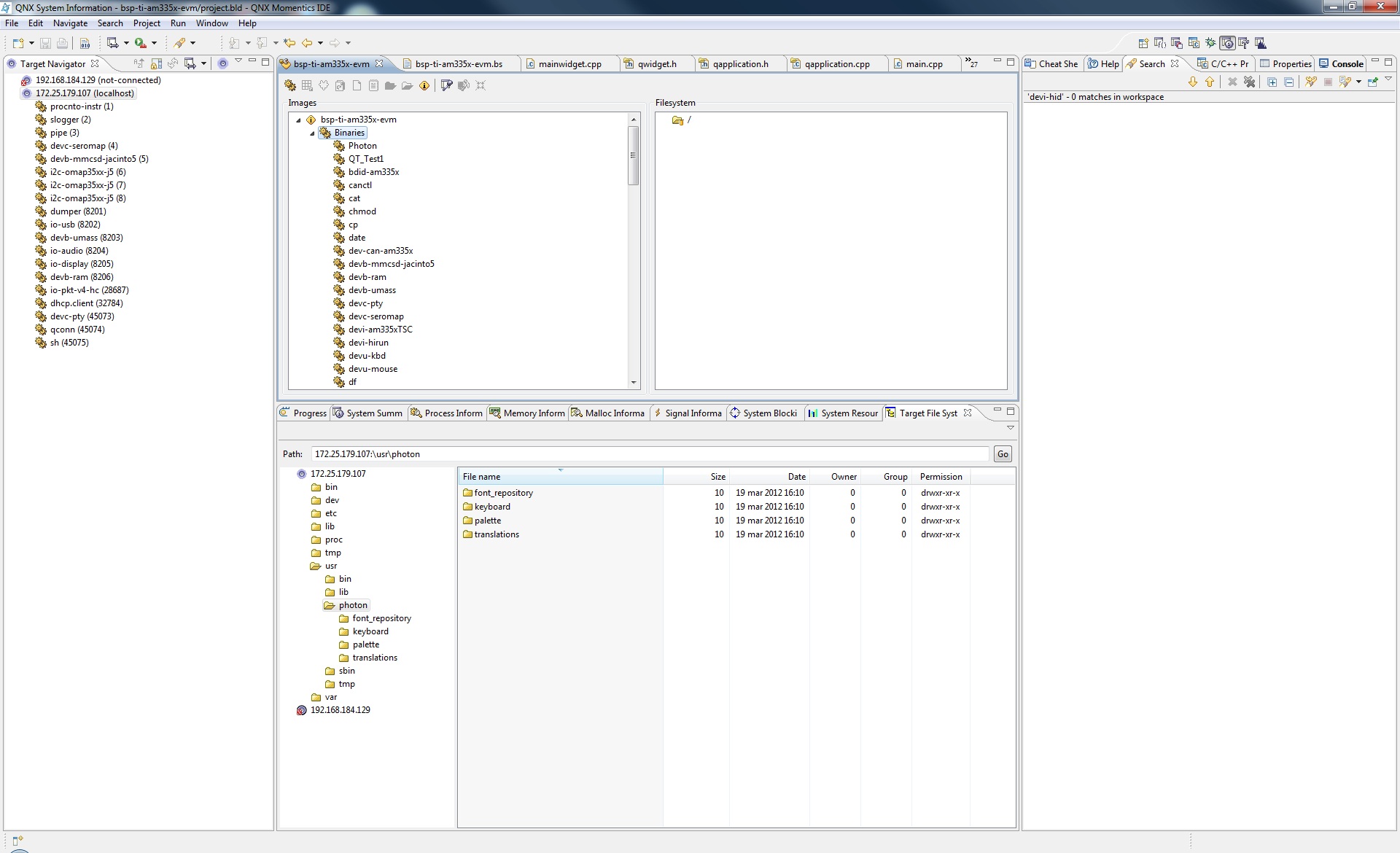
Task: Click the Path input field
Action: tap(649, 454)
